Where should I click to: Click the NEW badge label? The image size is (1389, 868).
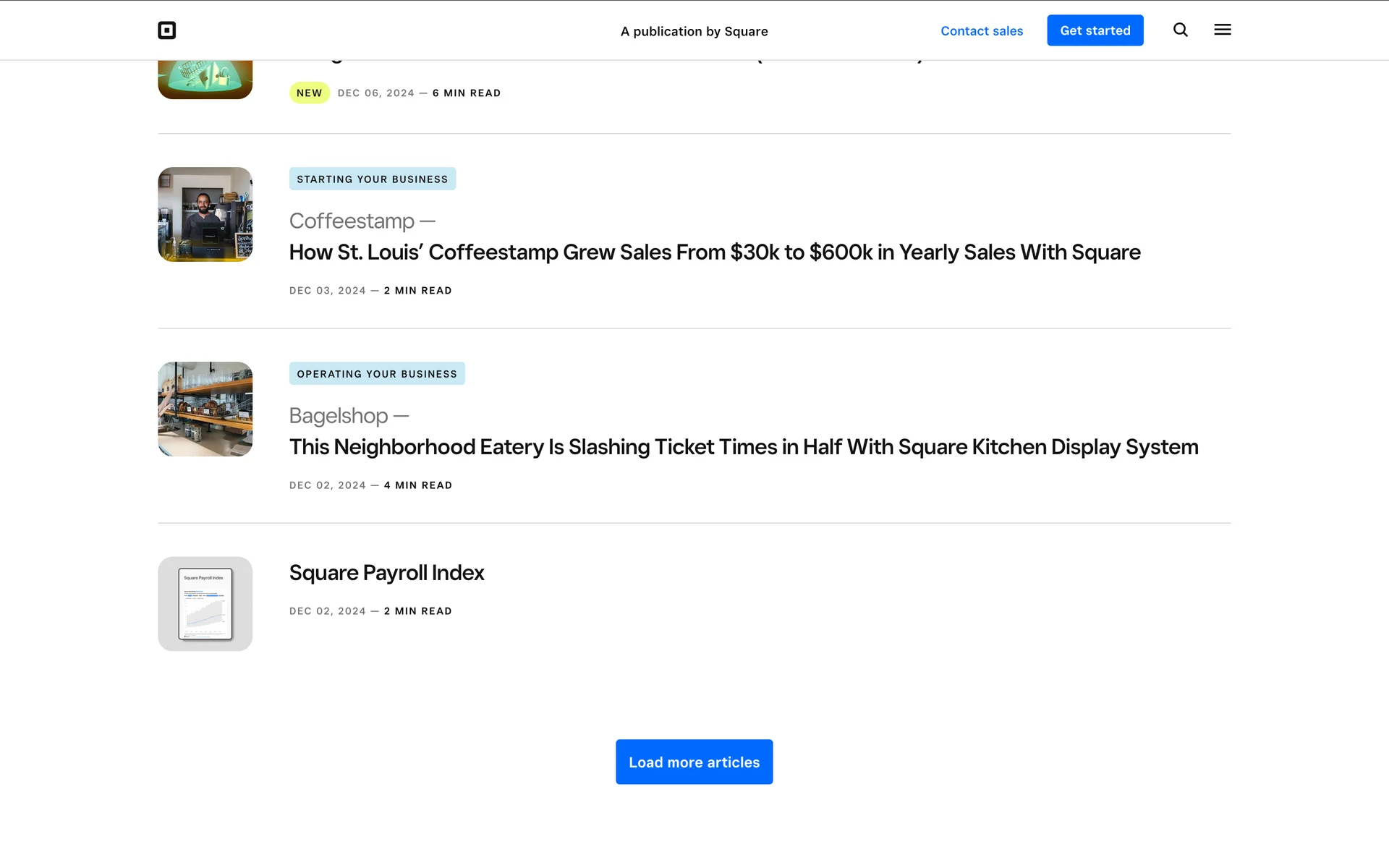[x=309, y=93]
